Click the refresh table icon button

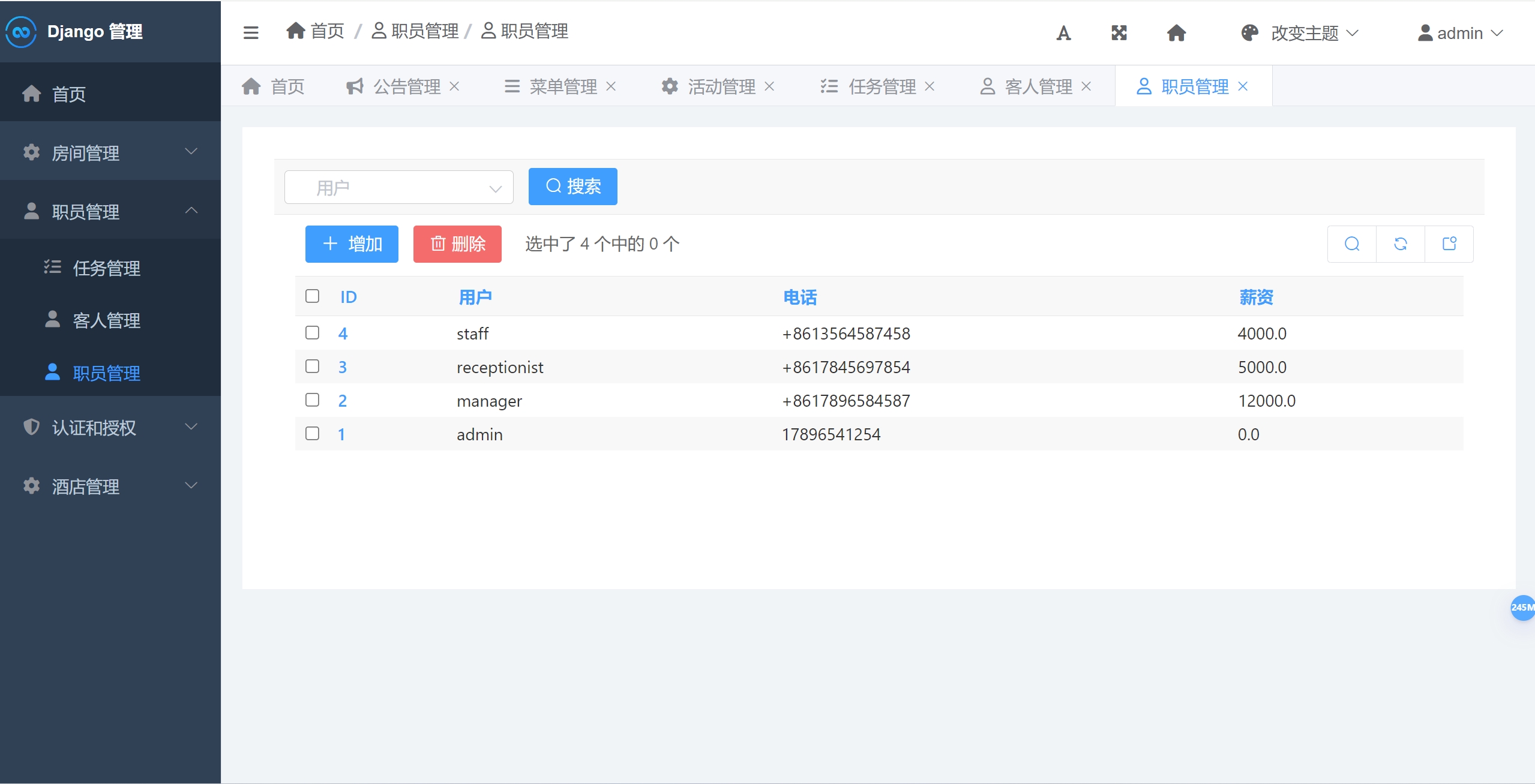point(1401,244)
